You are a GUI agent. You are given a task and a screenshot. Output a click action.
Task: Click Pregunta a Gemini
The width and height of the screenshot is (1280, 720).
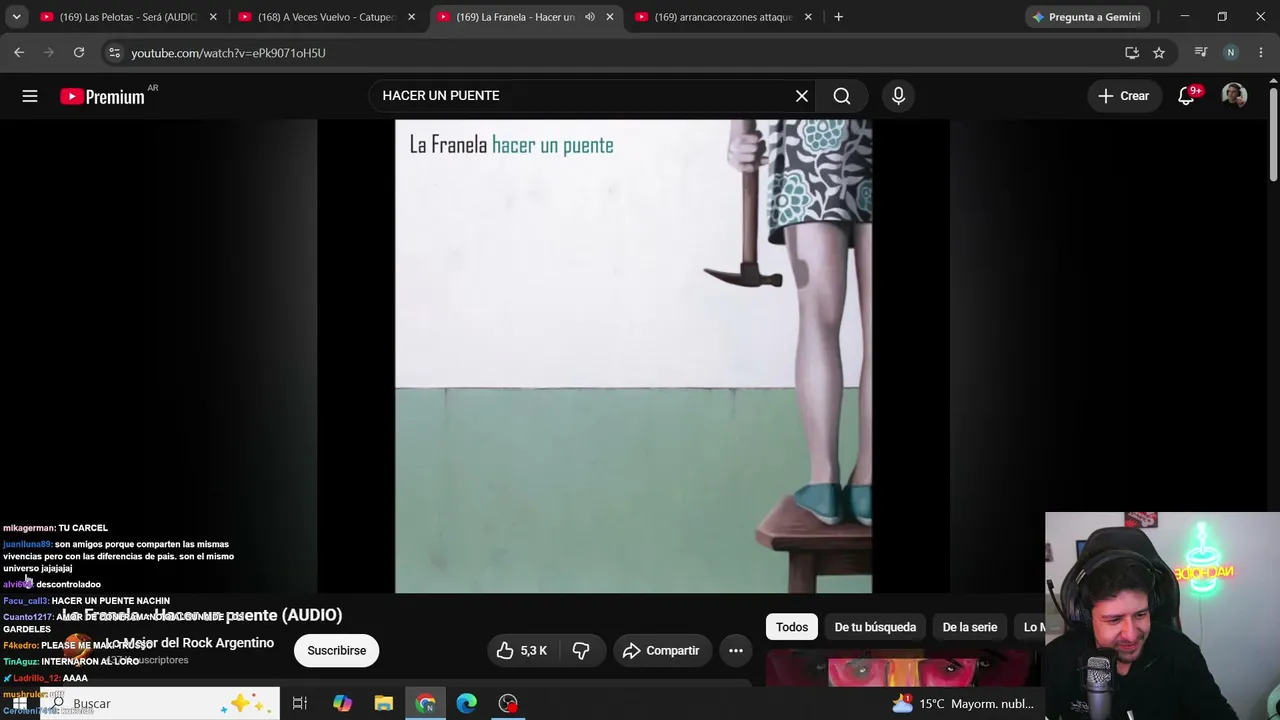pos(1086,17)
